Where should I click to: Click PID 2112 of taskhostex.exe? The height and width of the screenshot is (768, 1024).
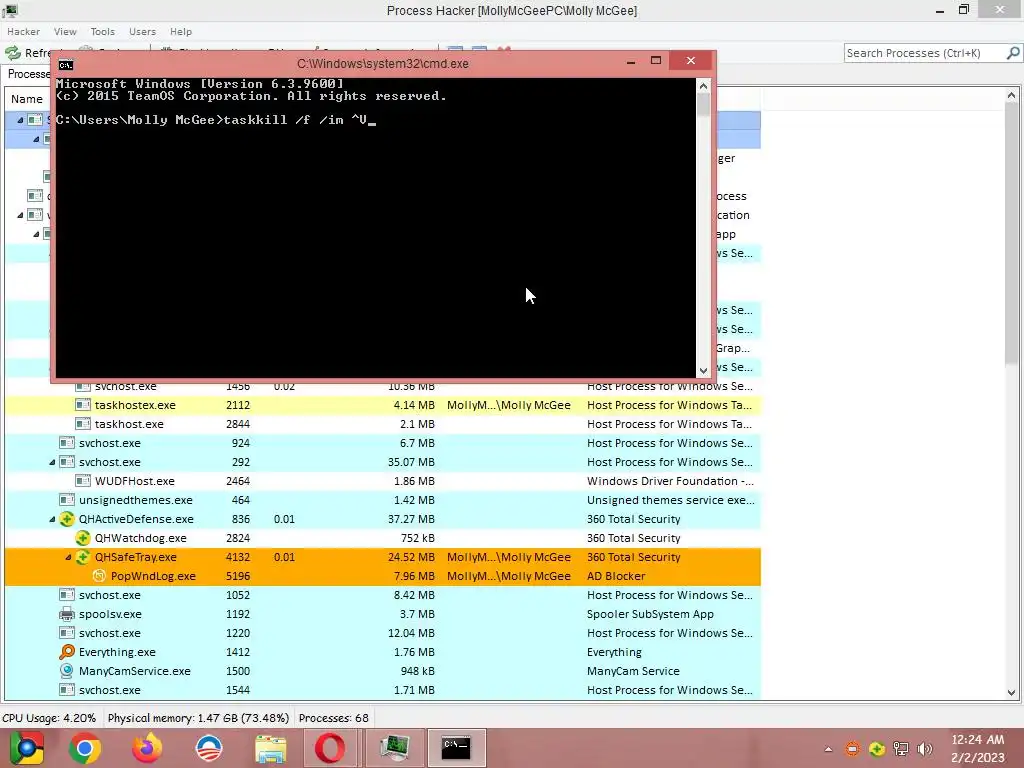point(238,405)
